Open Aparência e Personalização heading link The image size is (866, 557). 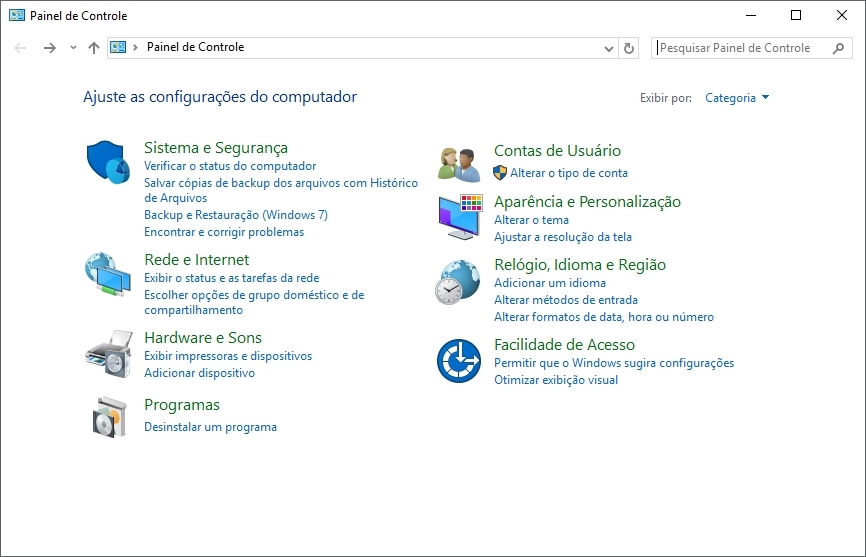[588, 201]
